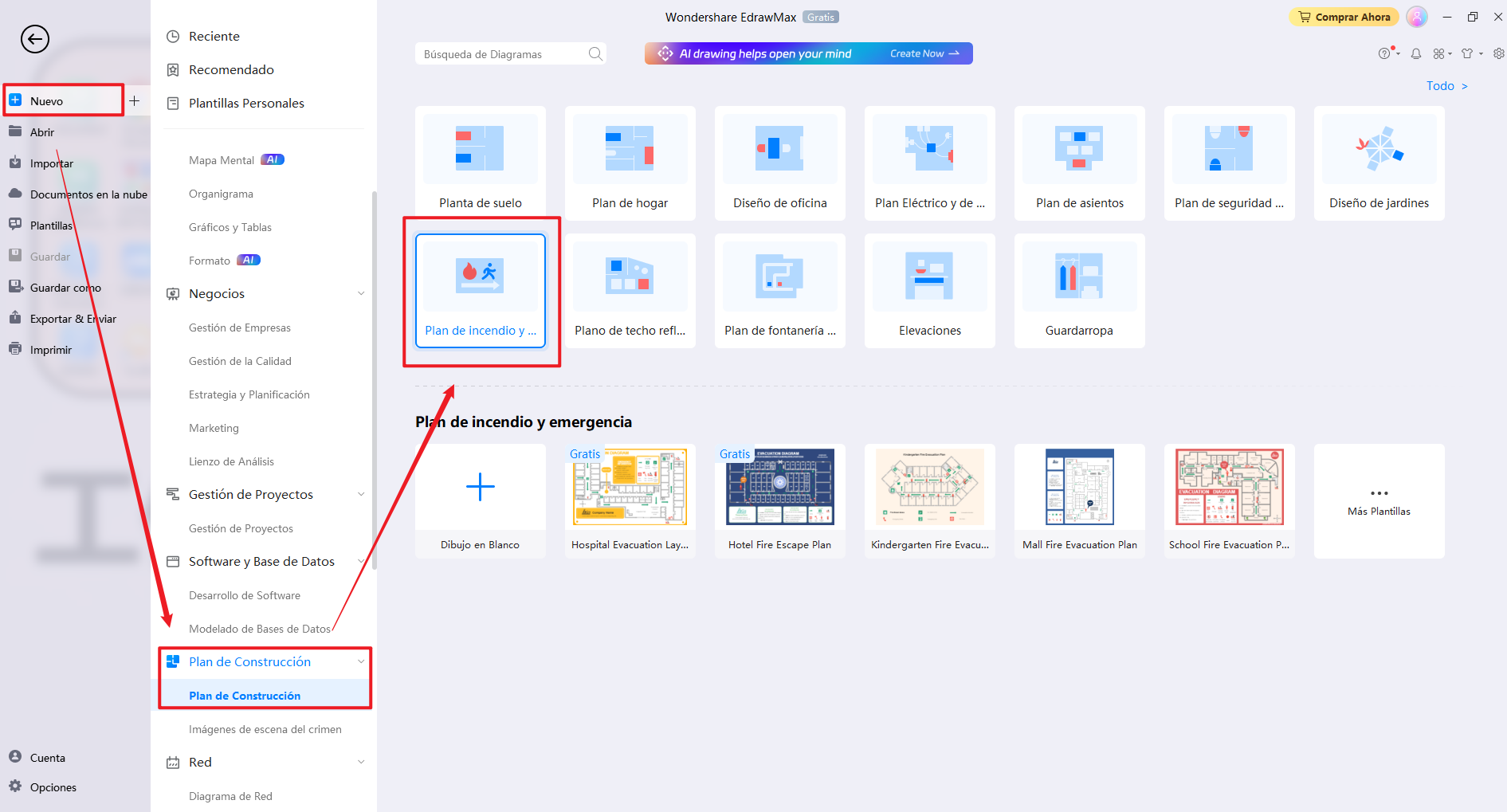Click the Comprar Ahora button
Screen dimensions: 1507x812
click(x=1344, y=17)
